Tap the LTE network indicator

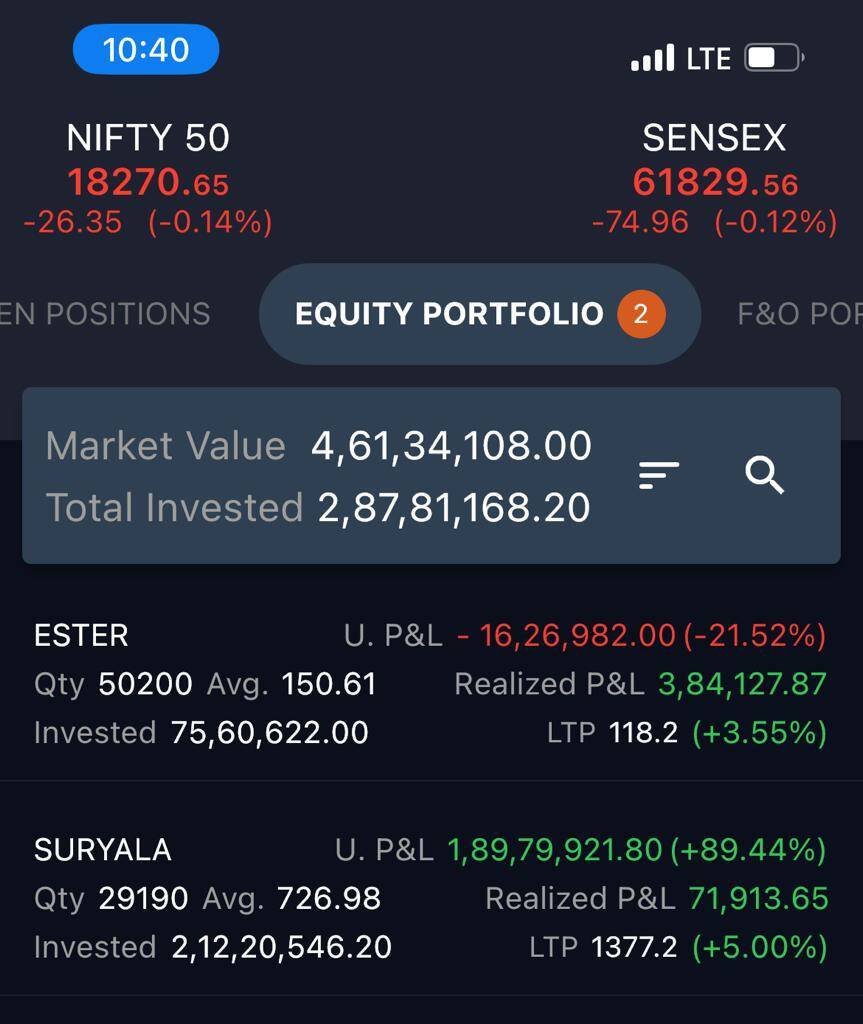pyautogui.click(x=709, y=59)
